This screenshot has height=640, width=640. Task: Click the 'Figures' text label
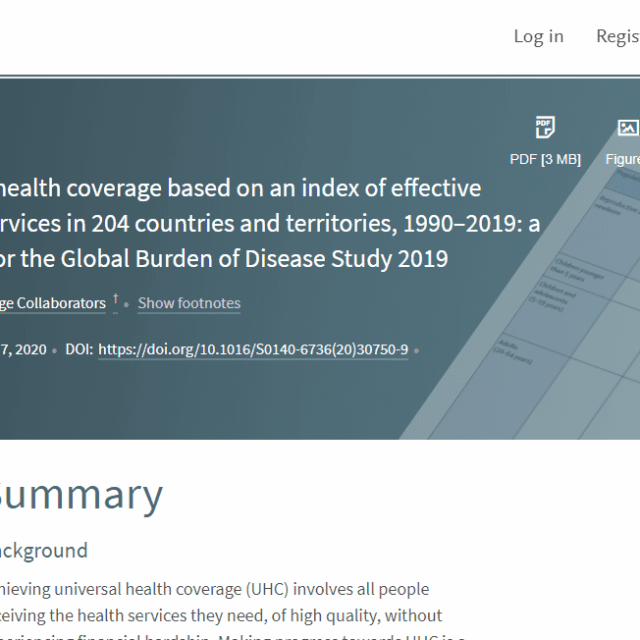tap(622, 159)
